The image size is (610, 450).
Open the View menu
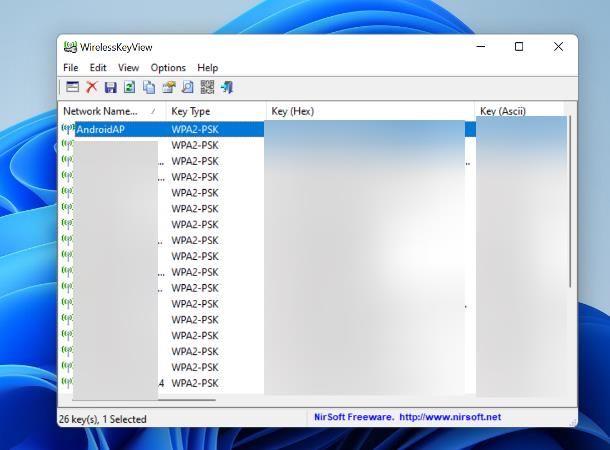click(x=128, y=68)
